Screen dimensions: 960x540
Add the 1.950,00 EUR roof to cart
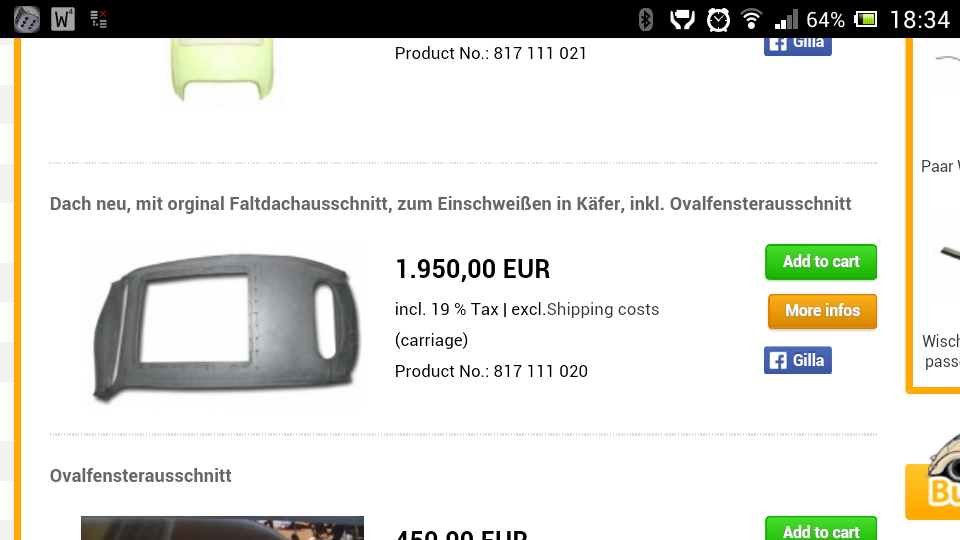820,262
